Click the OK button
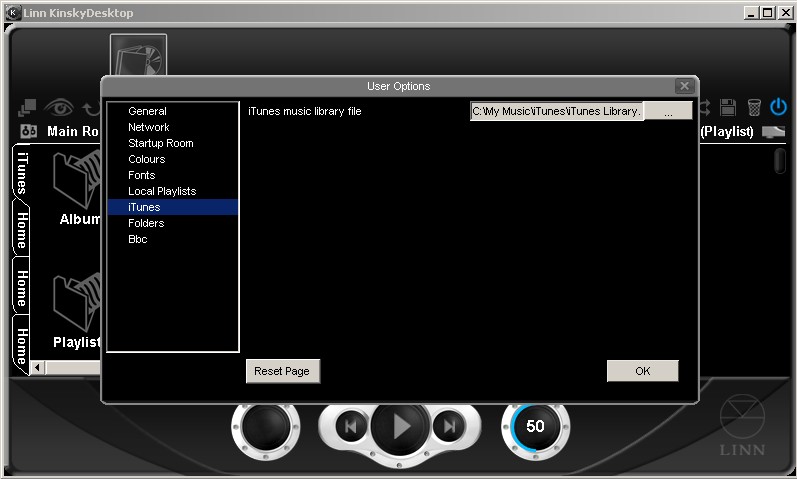The width and height of the screenshot is (797, 479). 642,371
